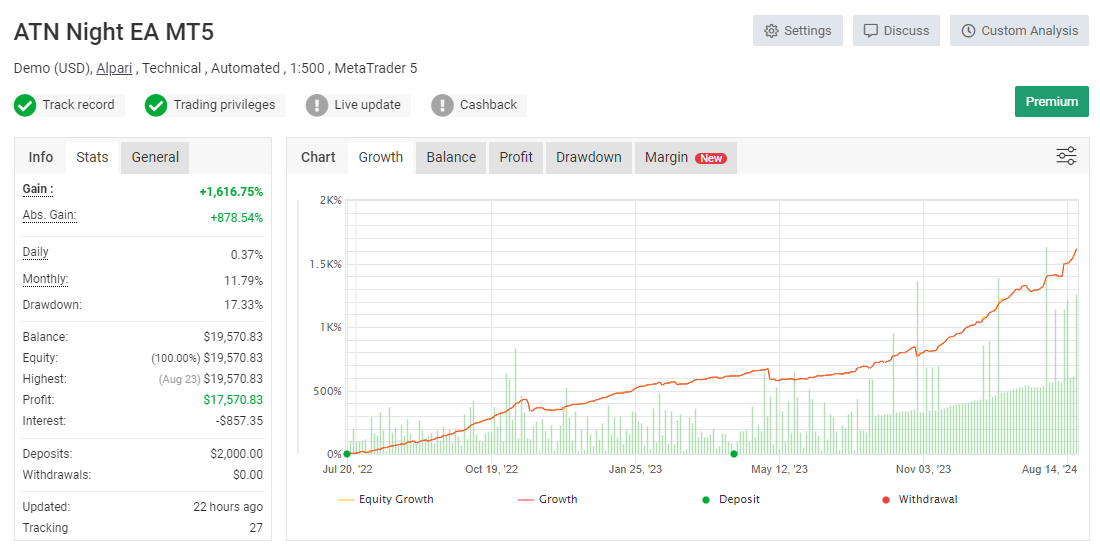Follow the Alpari broker link

pos(114,68)
